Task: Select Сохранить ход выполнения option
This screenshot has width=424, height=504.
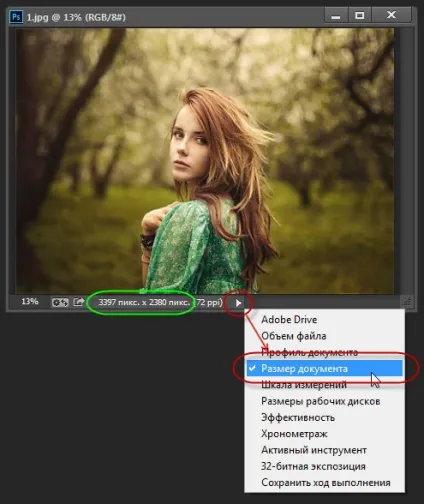Action: pos(325,482)
